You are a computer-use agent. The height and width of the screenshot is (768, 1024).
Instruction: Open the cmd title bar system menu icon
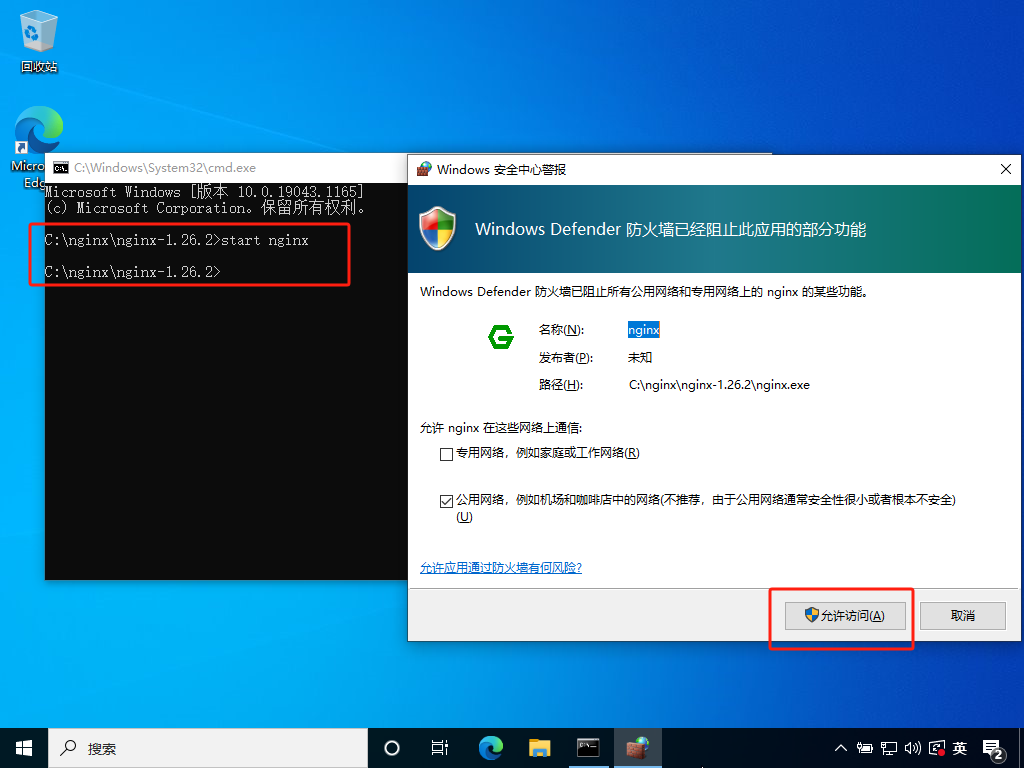(61, 168)
